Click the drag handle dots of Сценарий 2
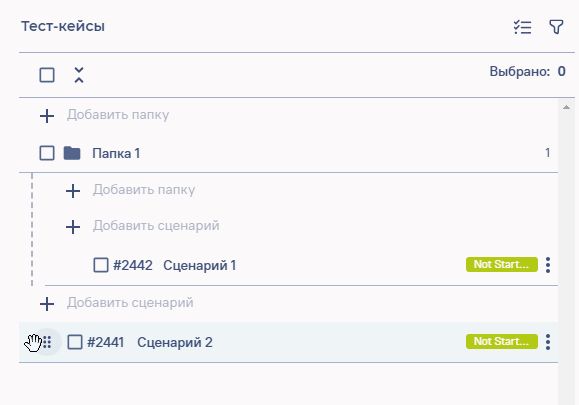 pyautogui.click(x=47, y=342)
